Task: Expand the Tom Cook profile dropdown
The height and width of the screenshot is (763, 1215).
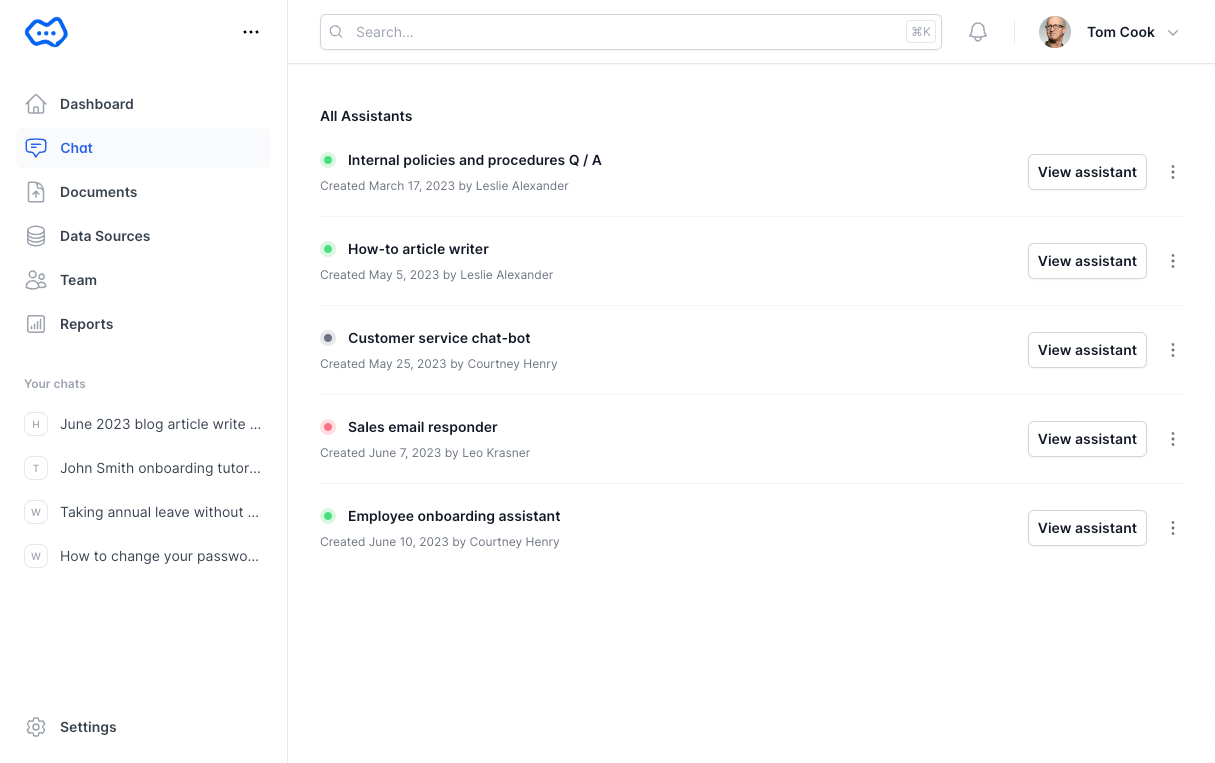Action: pos(1173,32)
